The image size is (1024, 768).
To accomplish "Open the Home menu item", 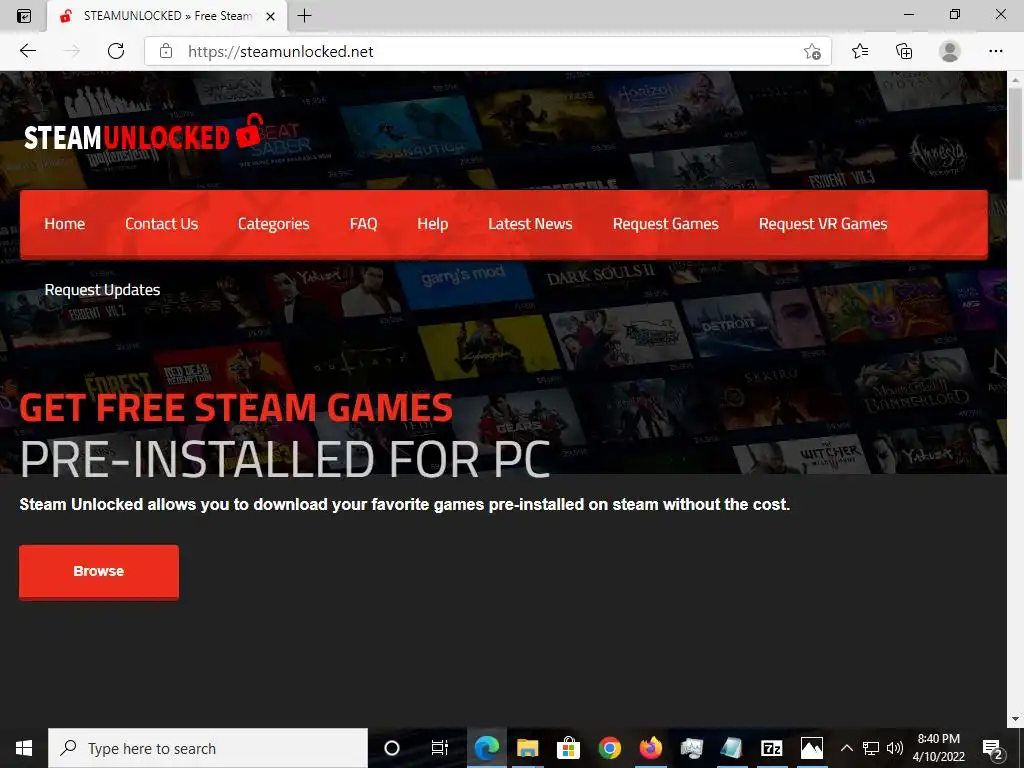I will coord(65,224).
